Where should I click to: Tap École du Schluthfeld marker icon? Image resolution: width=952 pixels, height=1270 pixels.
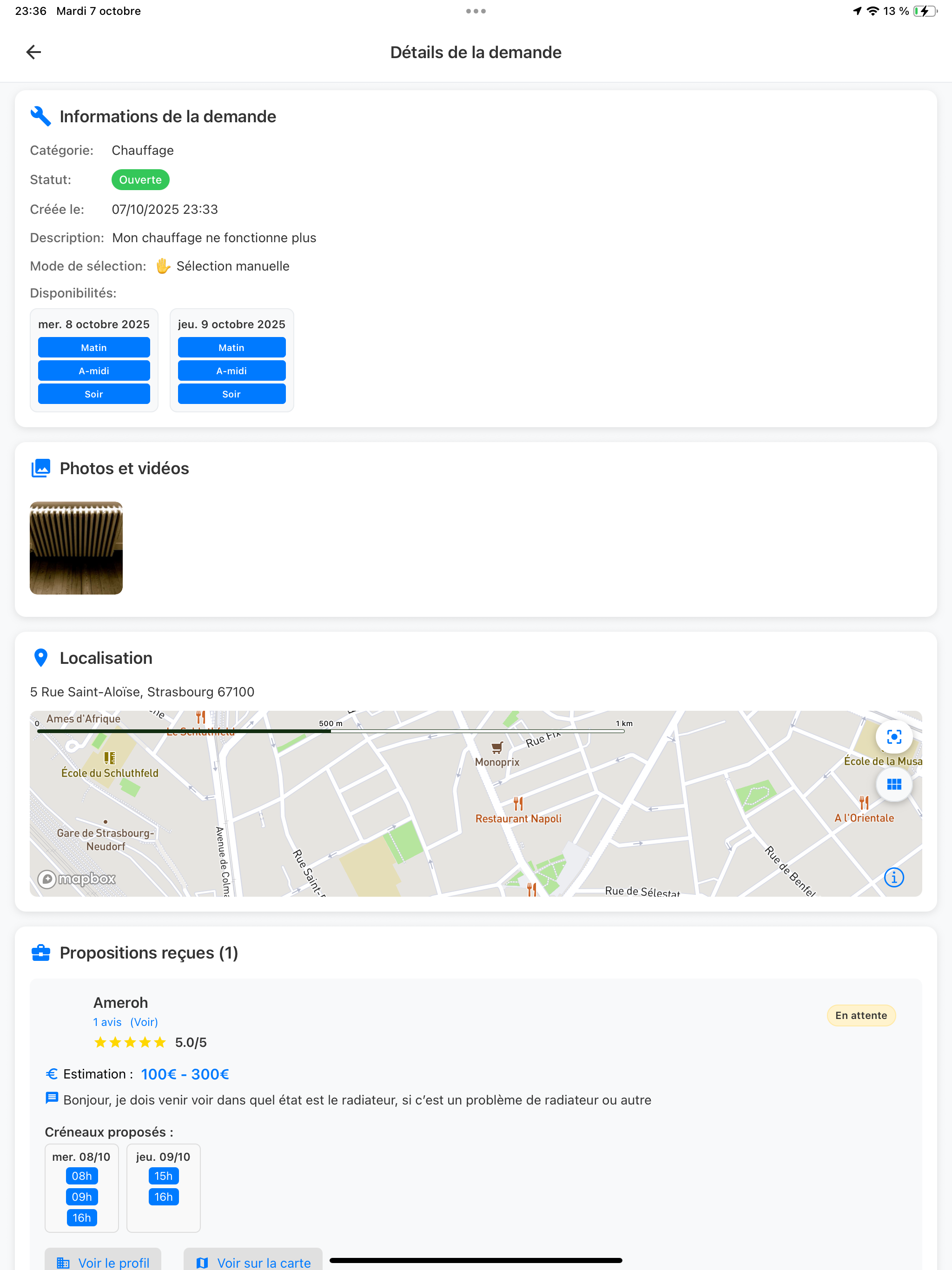(110, 758)
